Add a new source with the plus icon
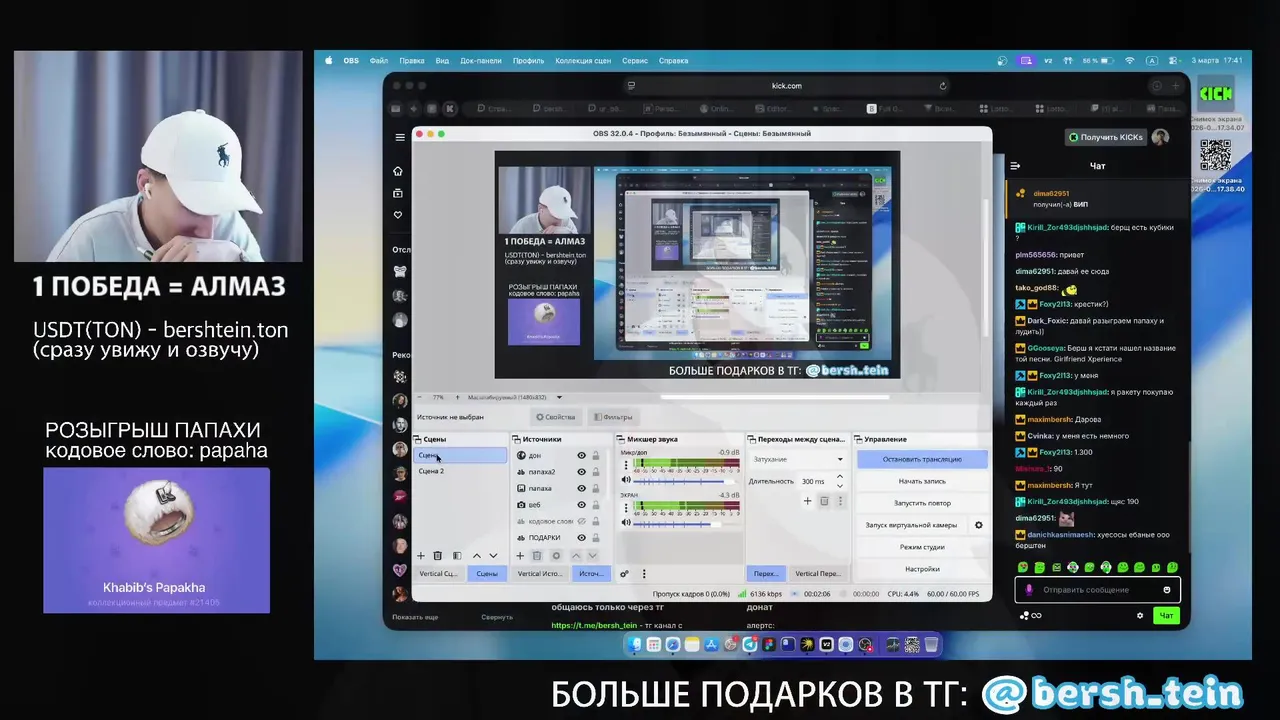The height and width of the screenshot is (720, 1280). [x=520, y=556]
